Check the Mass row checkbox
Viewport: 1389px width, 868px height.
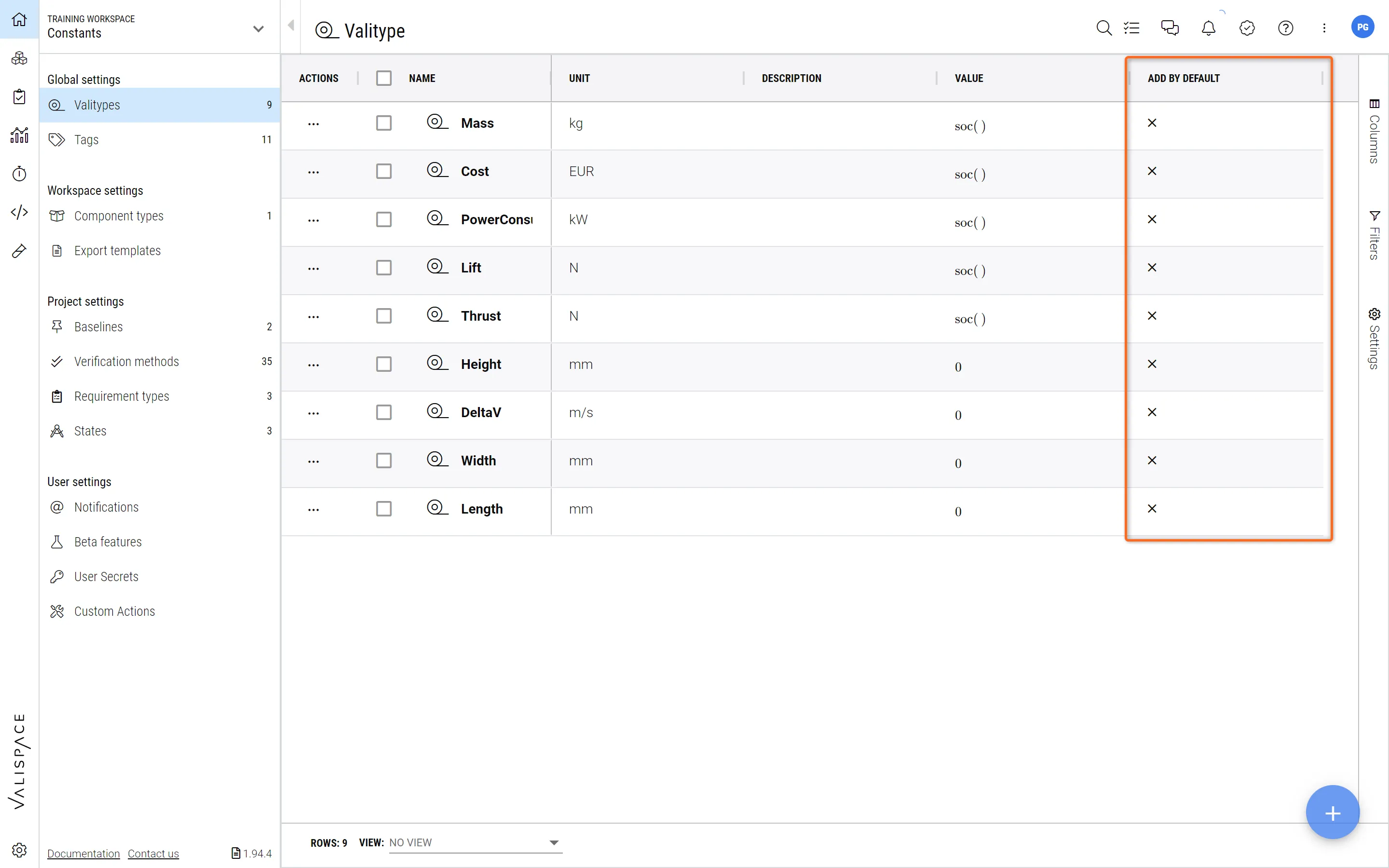coord(383,123)
